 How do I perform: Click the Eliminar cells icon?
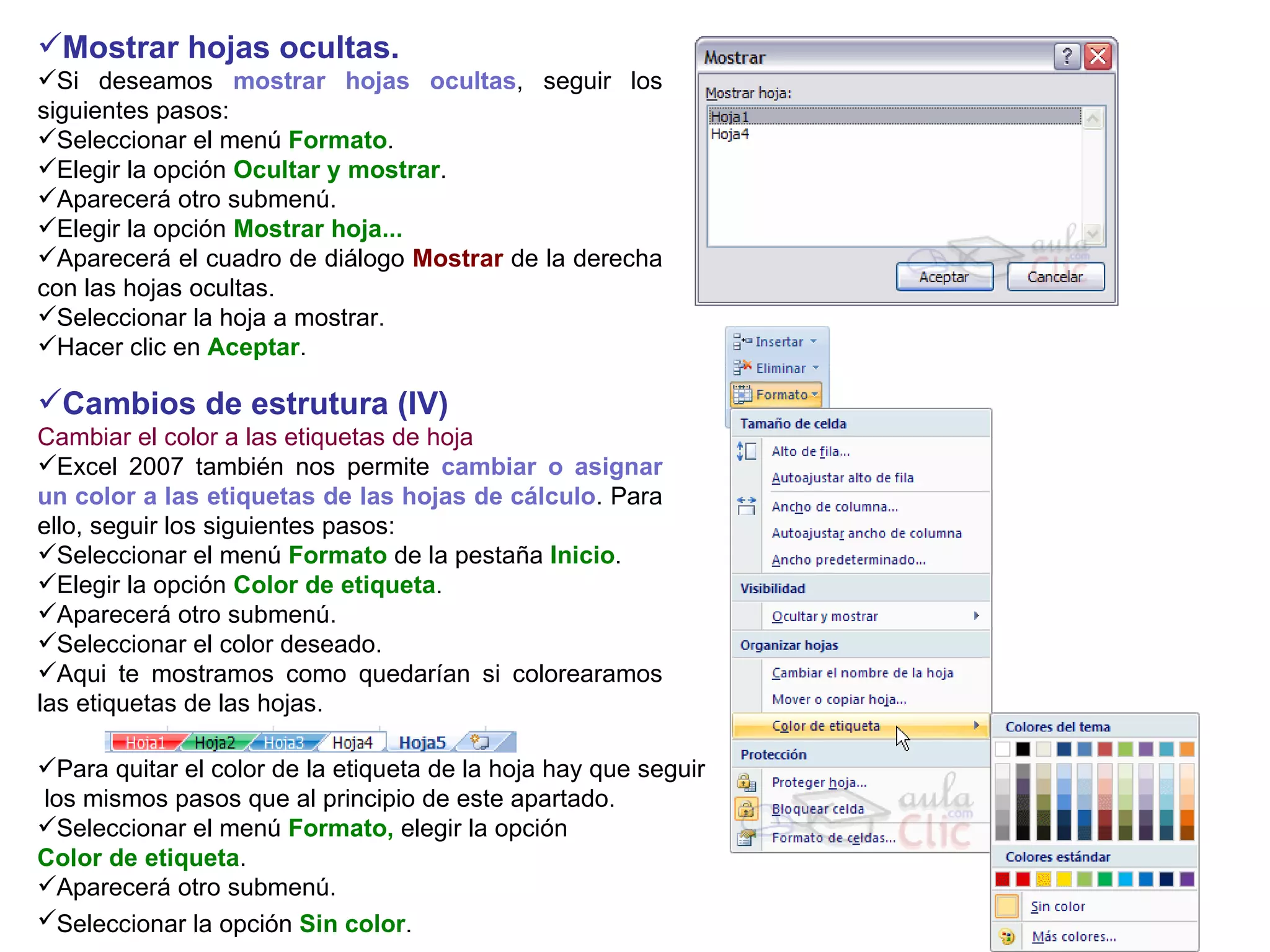742,368
